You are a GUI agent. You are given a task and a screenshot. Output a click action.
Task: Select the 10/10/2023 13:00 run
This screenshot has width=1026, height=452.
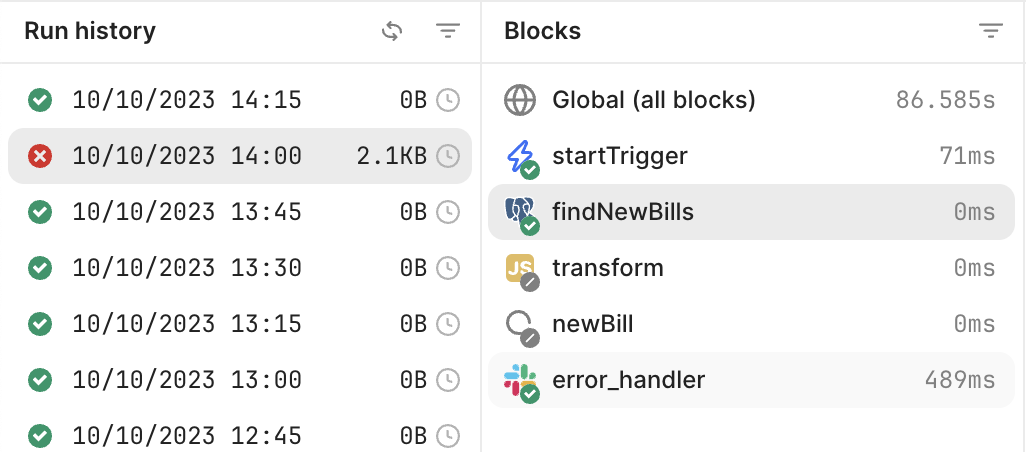tap(239, 379)
